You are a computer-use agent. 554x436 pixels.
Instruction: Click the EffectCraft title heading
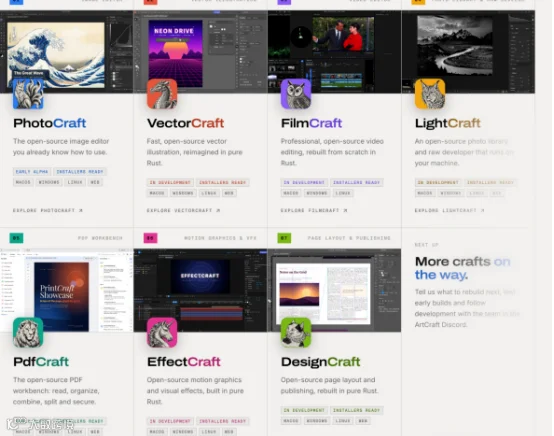tap(184, 361)
